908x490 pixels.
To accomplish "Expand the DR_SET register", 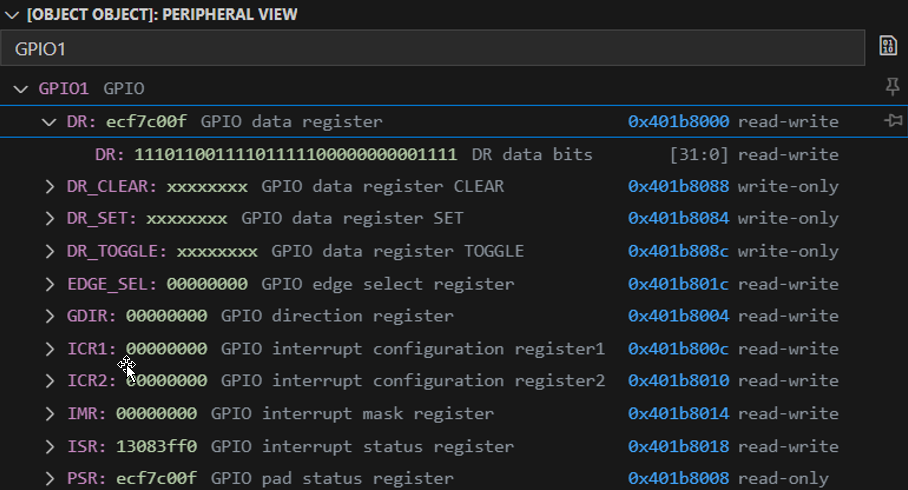I will [50, 219].
